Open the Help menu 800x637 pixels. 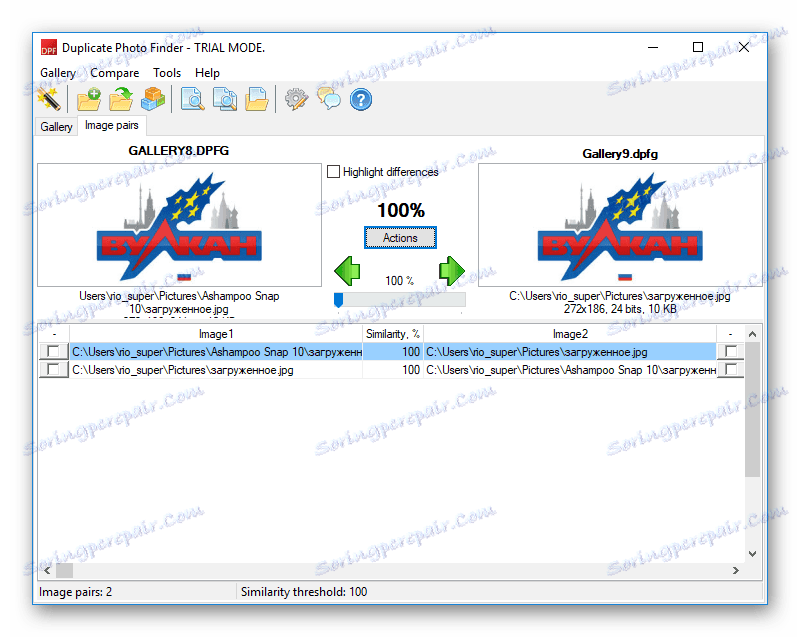pos(207,73)
